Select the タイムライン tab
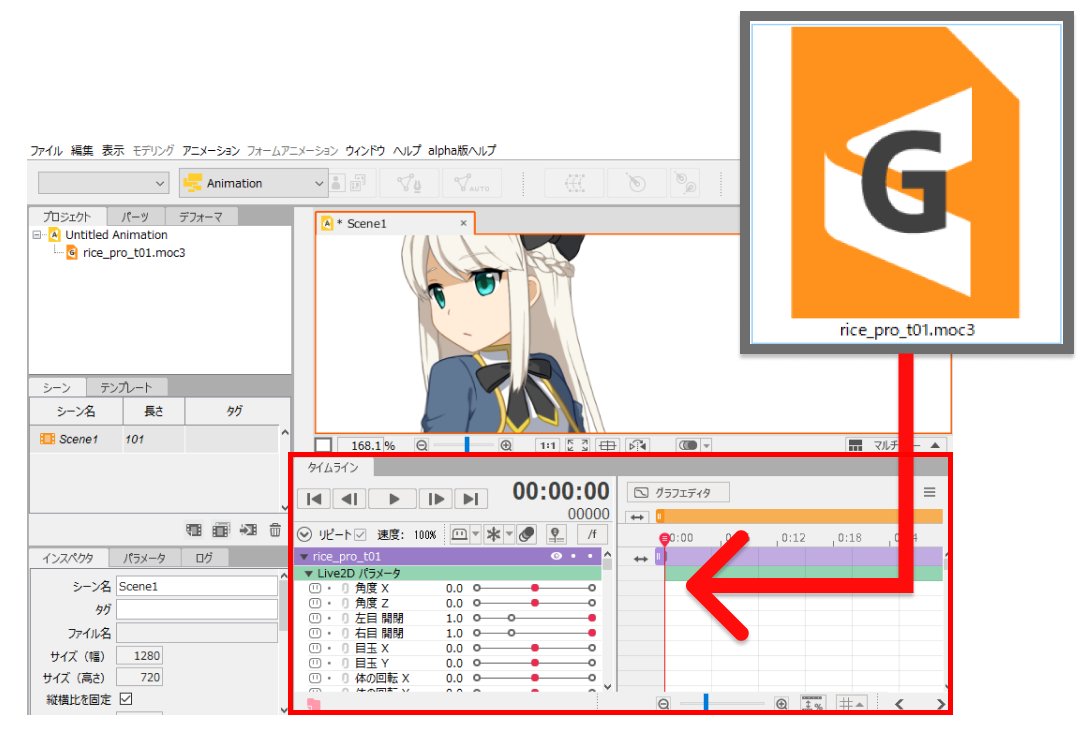 (x=333, y=467)
